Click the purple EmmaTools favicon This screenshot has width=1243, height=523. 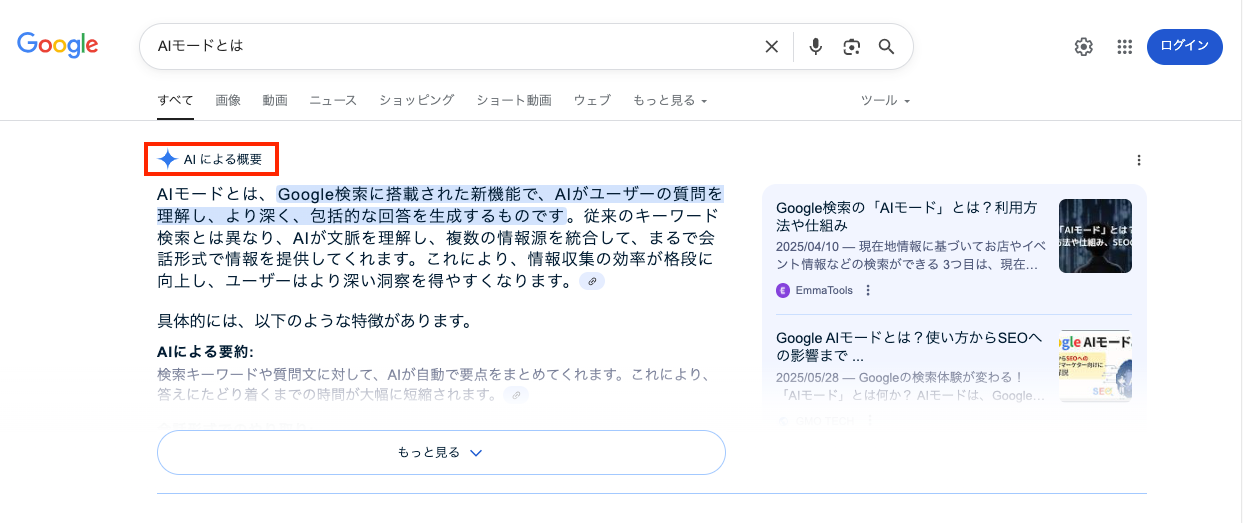point(783,291)
